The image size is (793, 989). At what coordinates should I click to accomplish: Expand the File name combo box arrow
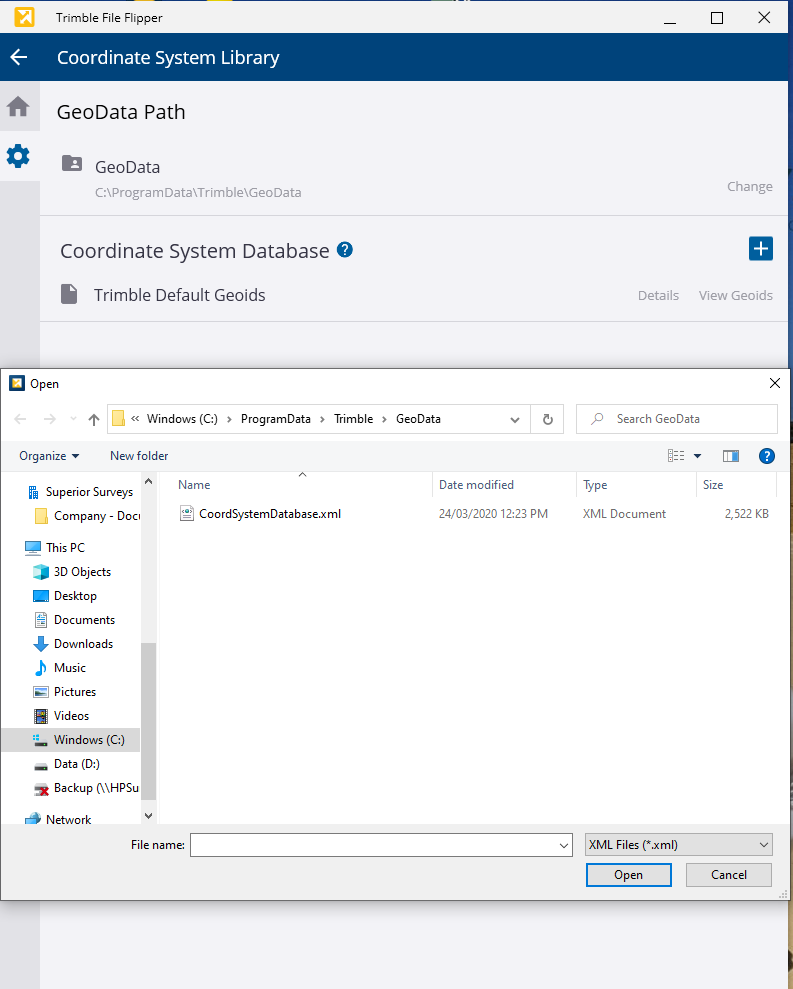(562, 844)
